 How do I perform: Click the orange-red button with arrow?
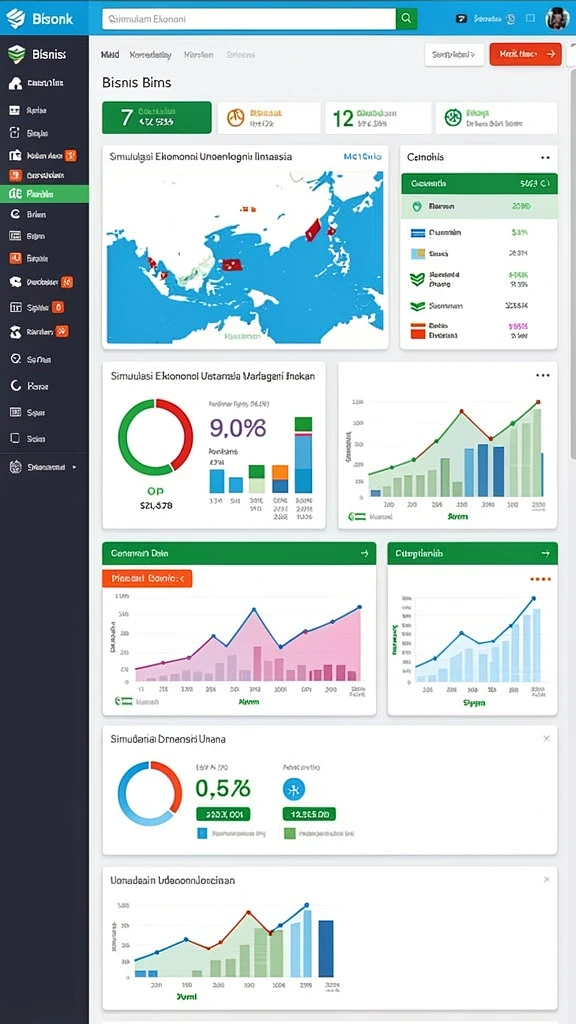(x=525, y=54)
